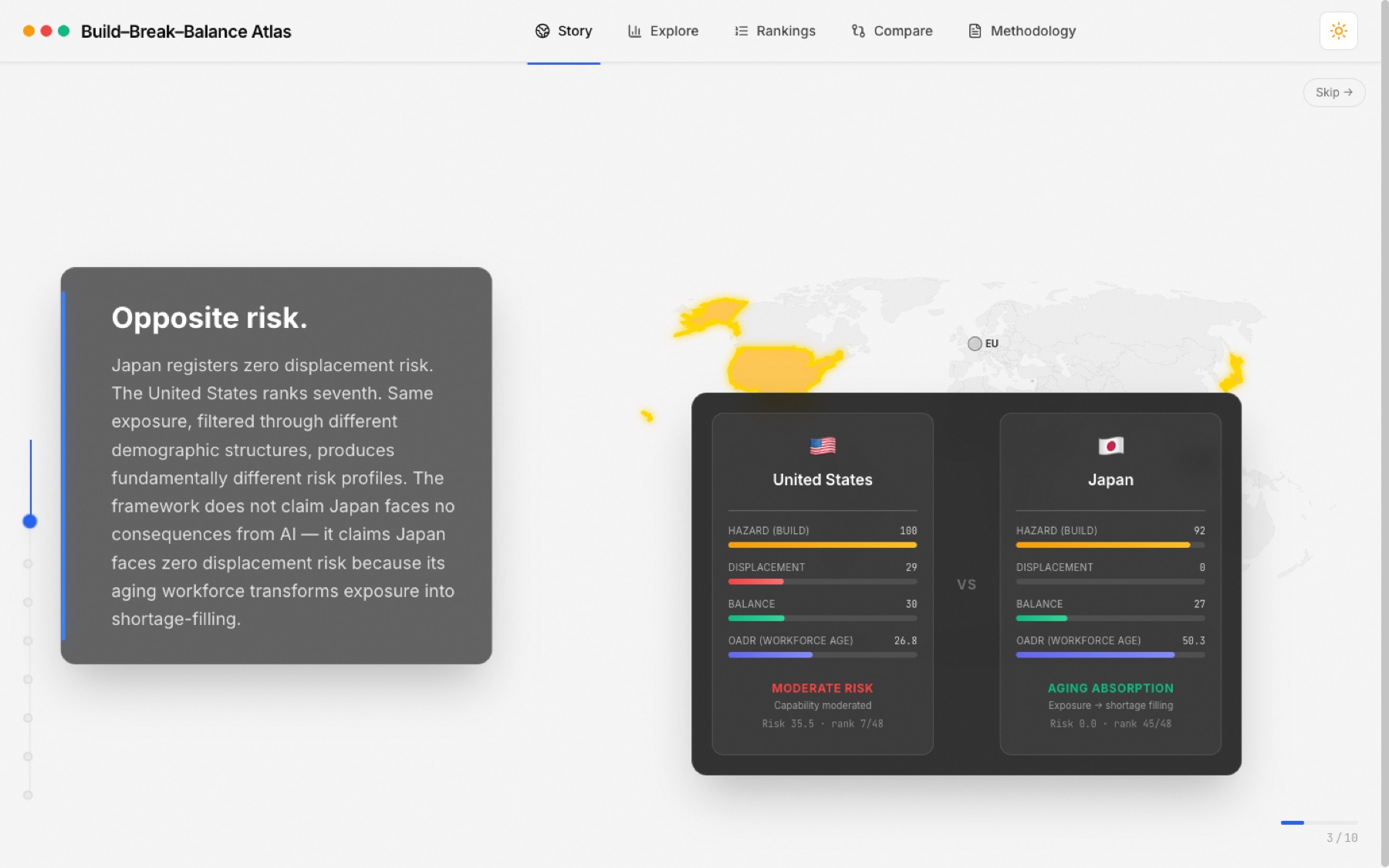This screenshot has height=868, width=1389.
Task: Click Japan's OADR (Workforce Age) bar
Action: pyautogui.click(x=1110, y=655)
